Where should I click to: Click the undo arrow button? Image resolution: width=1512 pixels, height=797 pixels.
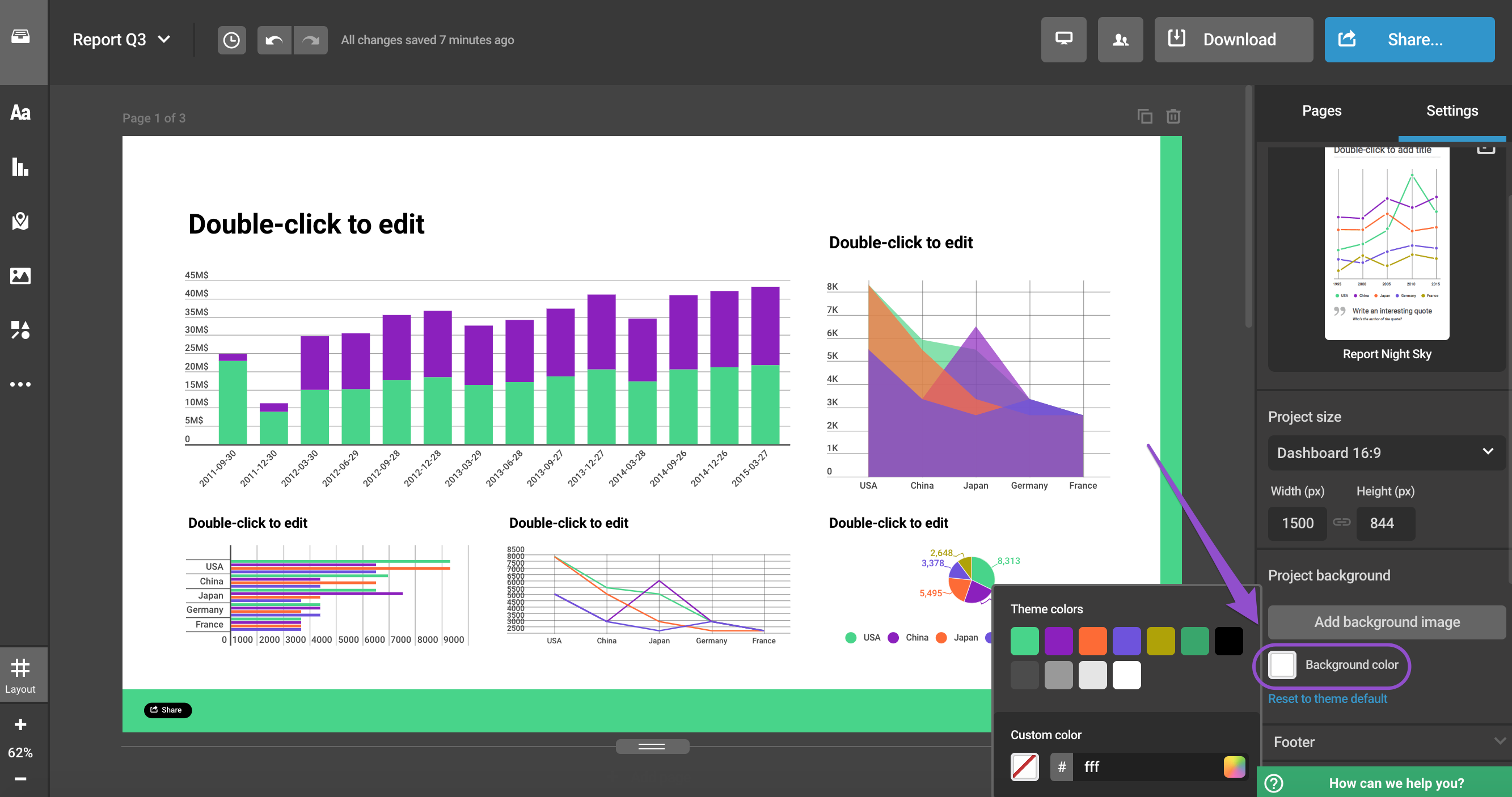[x=273, y=40]
